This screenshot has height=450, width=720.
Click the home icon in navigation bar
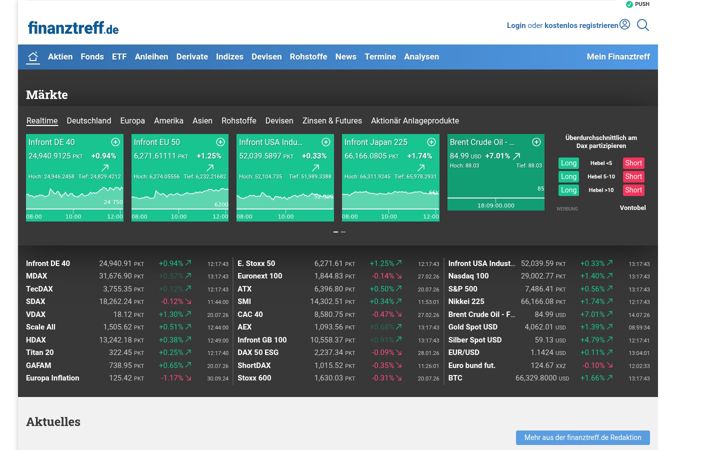click(33, 57)
